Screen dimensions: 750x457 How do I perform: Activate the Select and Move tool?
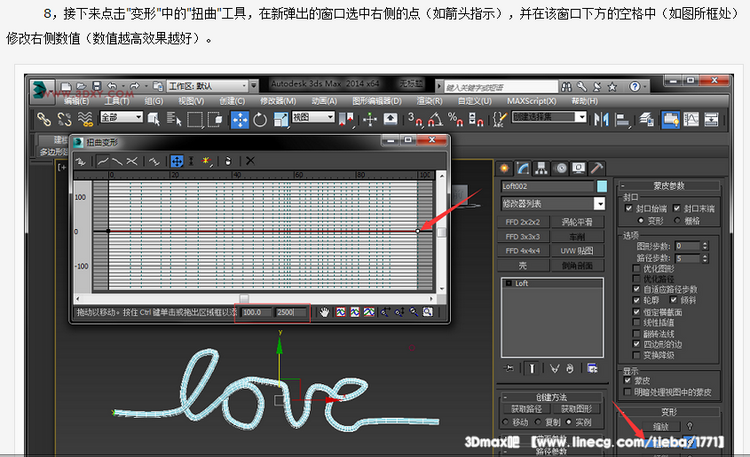(240, 119)
